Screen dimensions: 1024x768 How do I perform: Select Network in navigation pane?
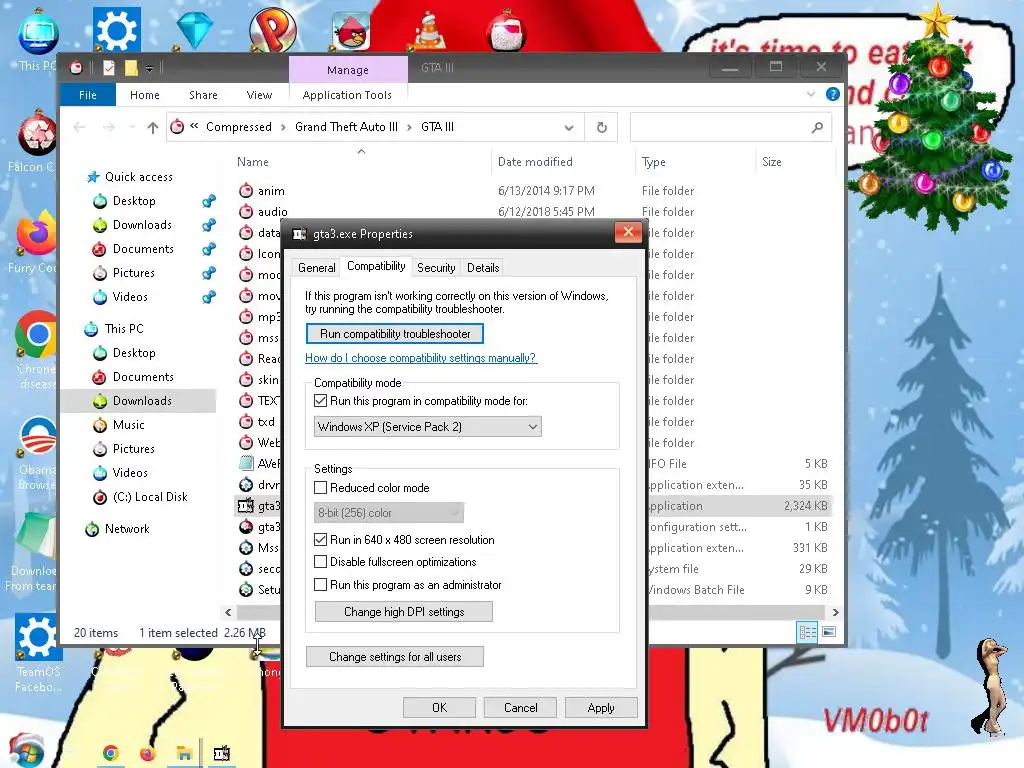[x=127, y=529]
